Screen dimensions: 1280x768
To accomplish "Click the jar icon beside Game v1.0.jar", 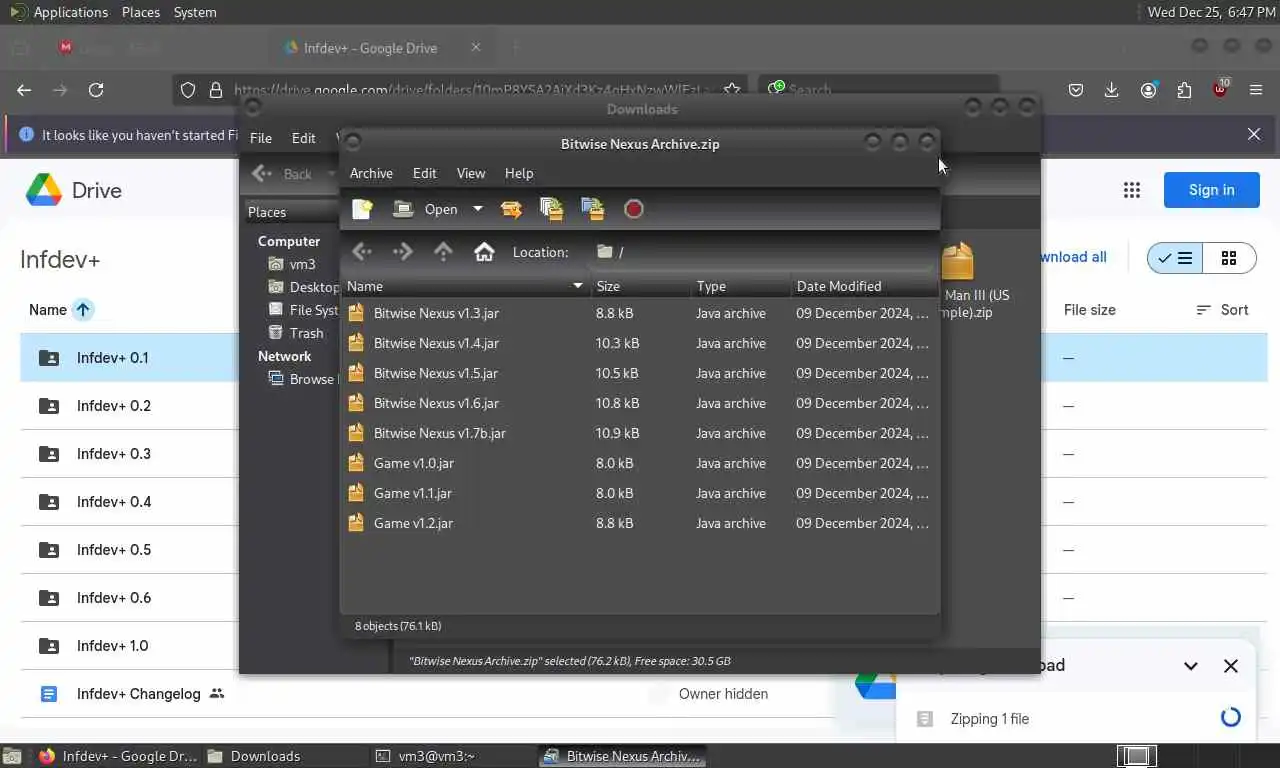I will click(x=356, y=463).
